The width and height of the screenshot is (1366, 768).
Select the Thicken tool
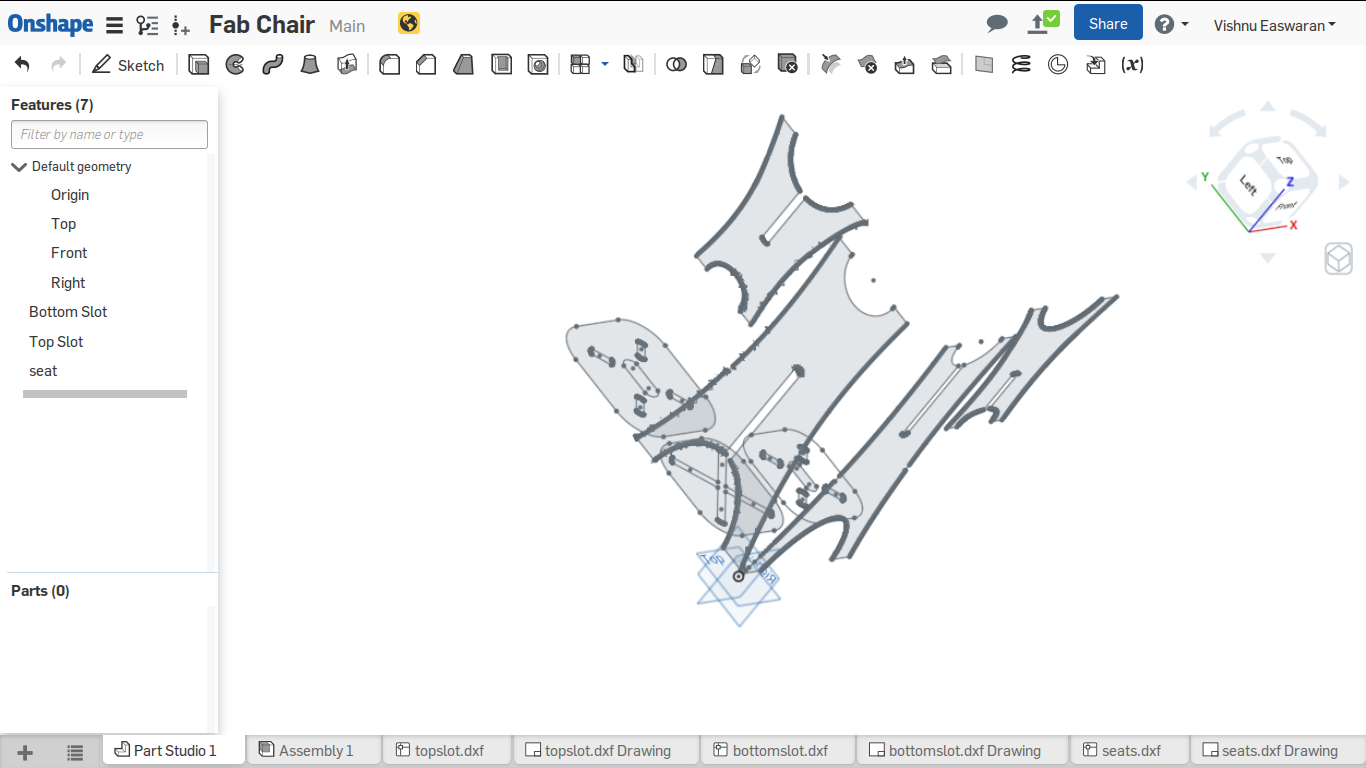pyautogui.click(x=347, y=65)
